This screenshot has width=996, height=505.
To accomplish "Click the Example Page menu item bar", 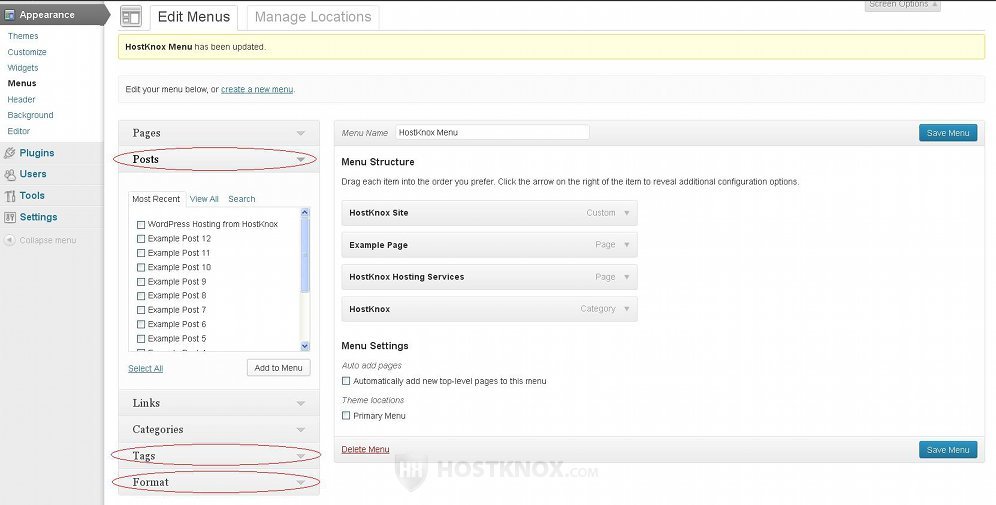I will tap(489, 245).
